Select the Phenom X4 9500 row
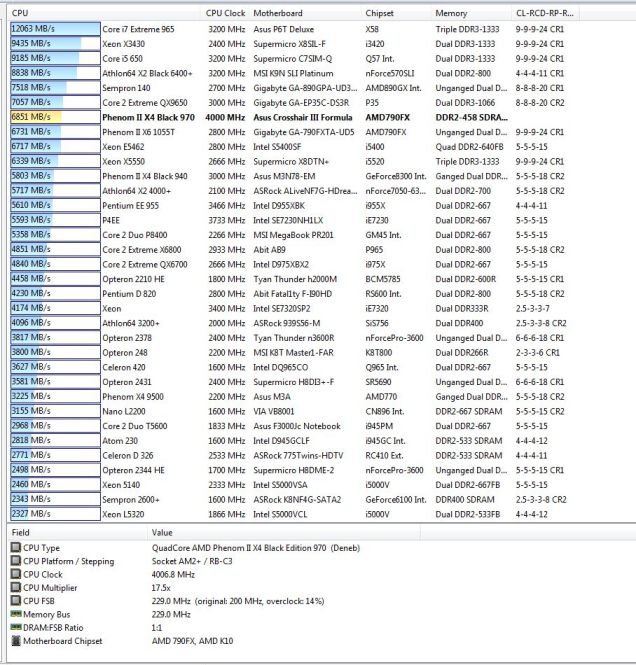This screenshot has width=636, height=665. coord(295,397)
